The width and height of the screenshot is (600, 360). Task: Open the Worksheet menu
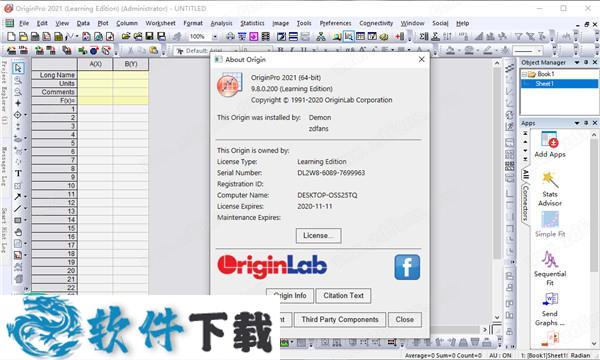[x=160, y=23]
